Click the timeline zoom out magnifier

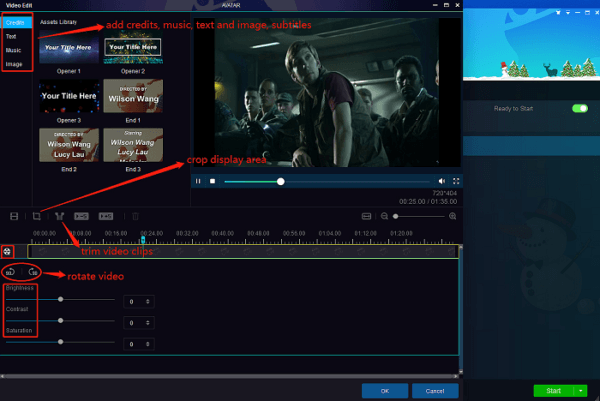tap(385, 216)
